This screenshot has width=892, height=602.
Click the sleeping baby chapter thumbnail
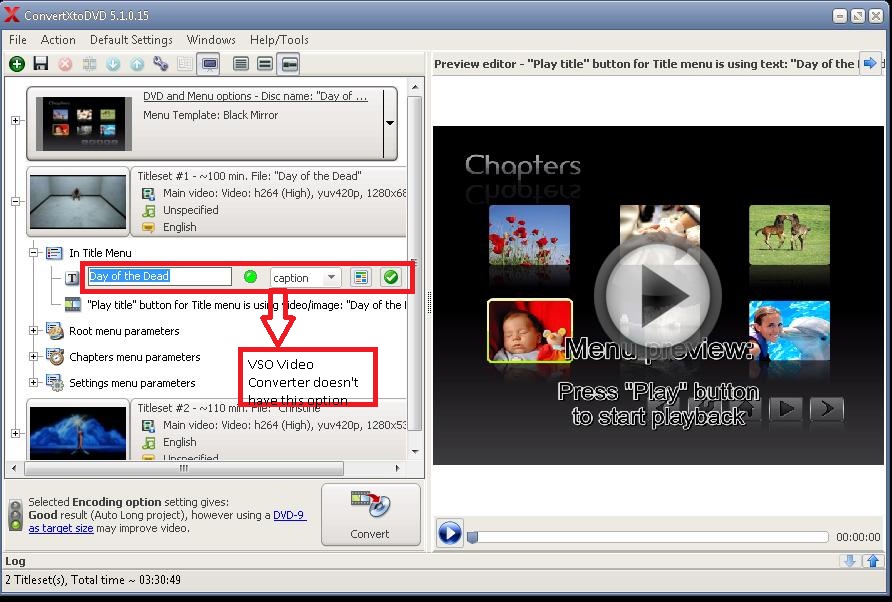(530, 331)
